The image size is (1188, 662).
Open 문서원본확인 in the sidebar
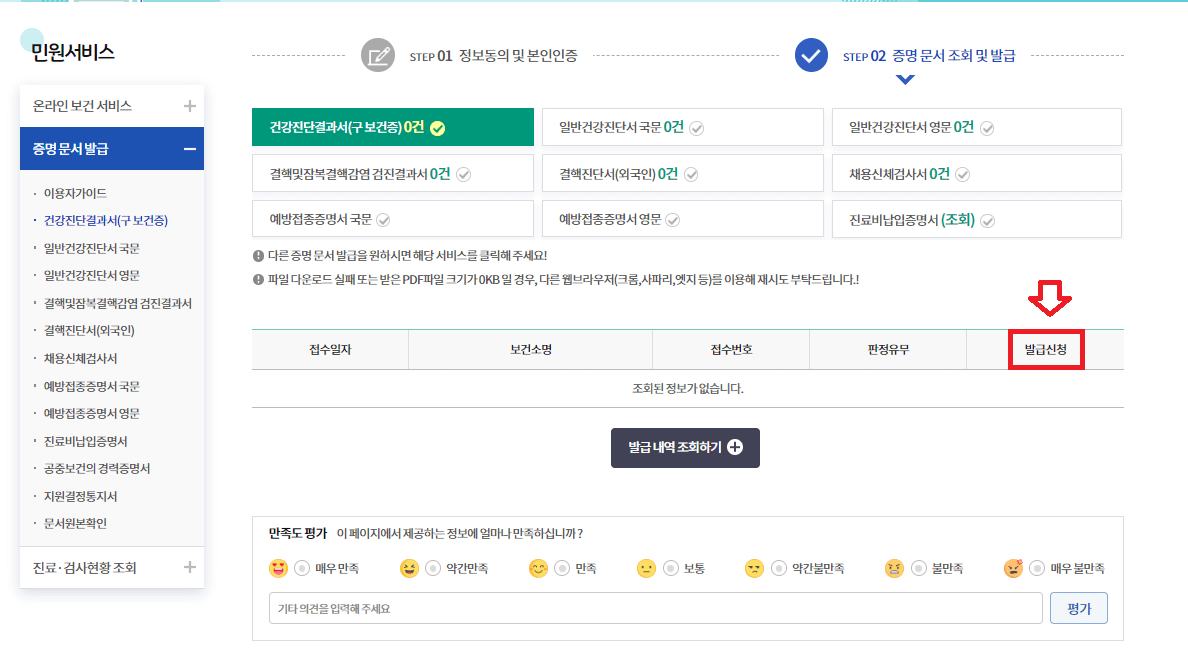75,523
